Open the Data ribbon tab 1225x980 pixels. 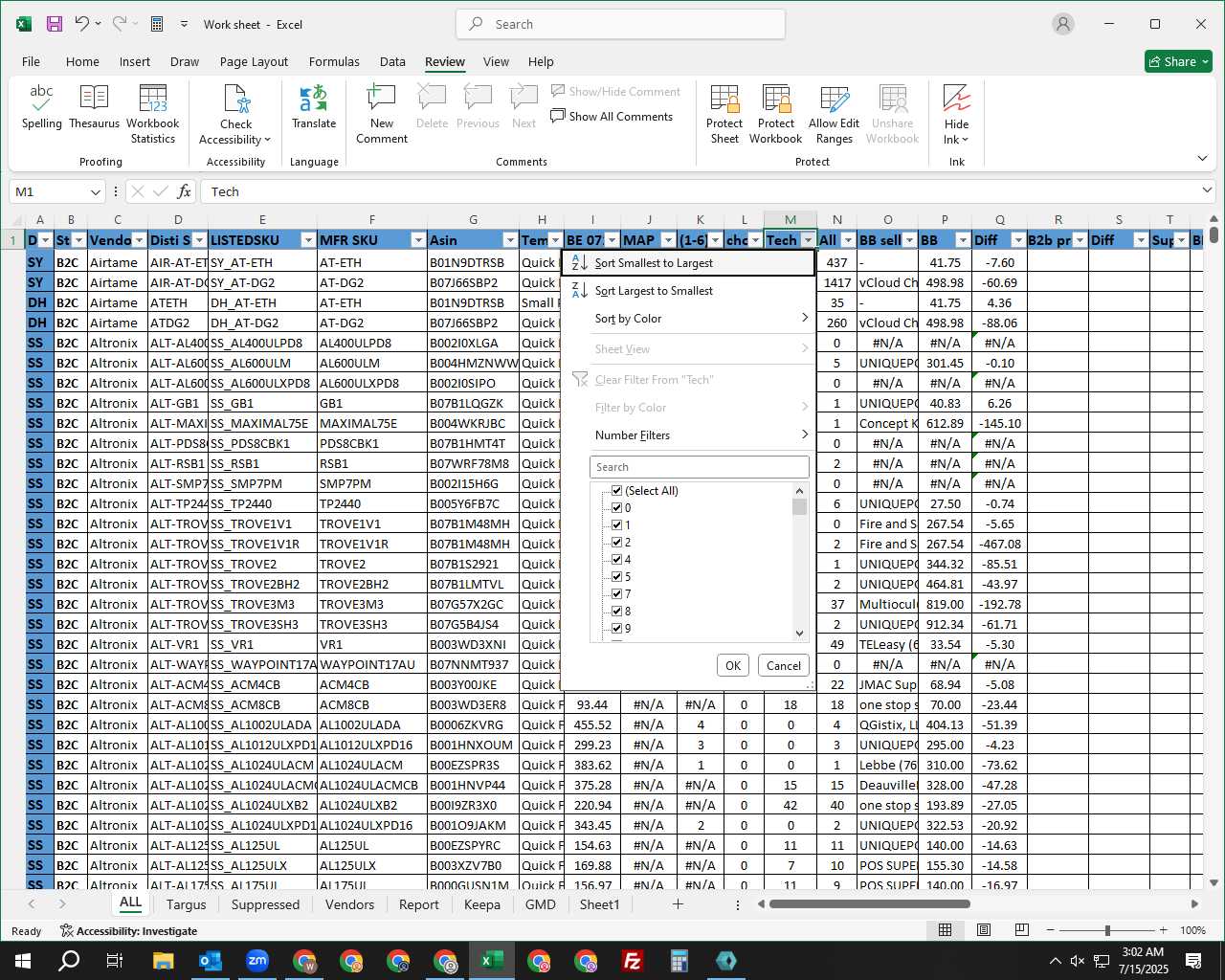coord(392,61)
